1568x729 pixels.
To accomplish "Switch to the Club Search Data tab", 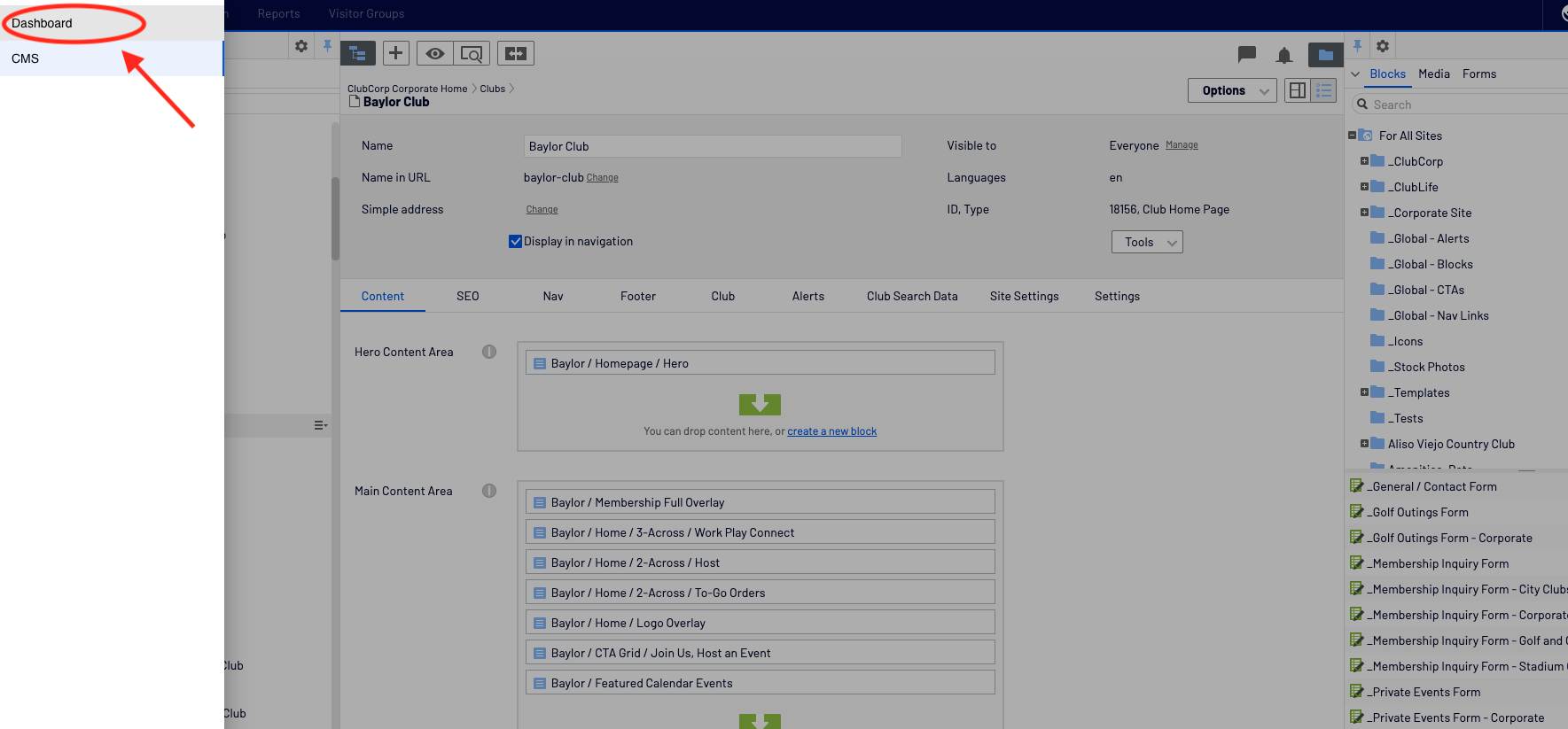I will pyautogui.click(x=912, y=296).
